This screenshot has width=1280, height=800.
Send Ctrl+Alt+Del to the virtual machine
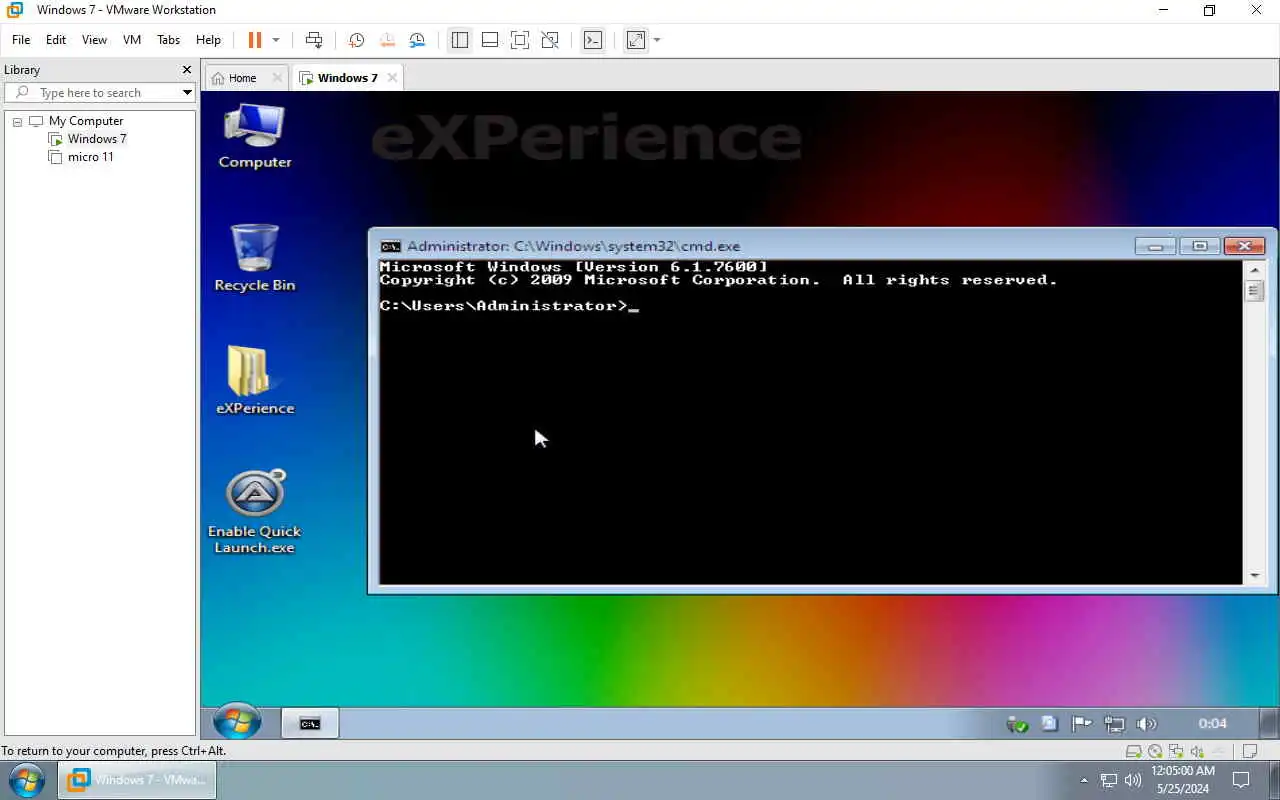314,40
